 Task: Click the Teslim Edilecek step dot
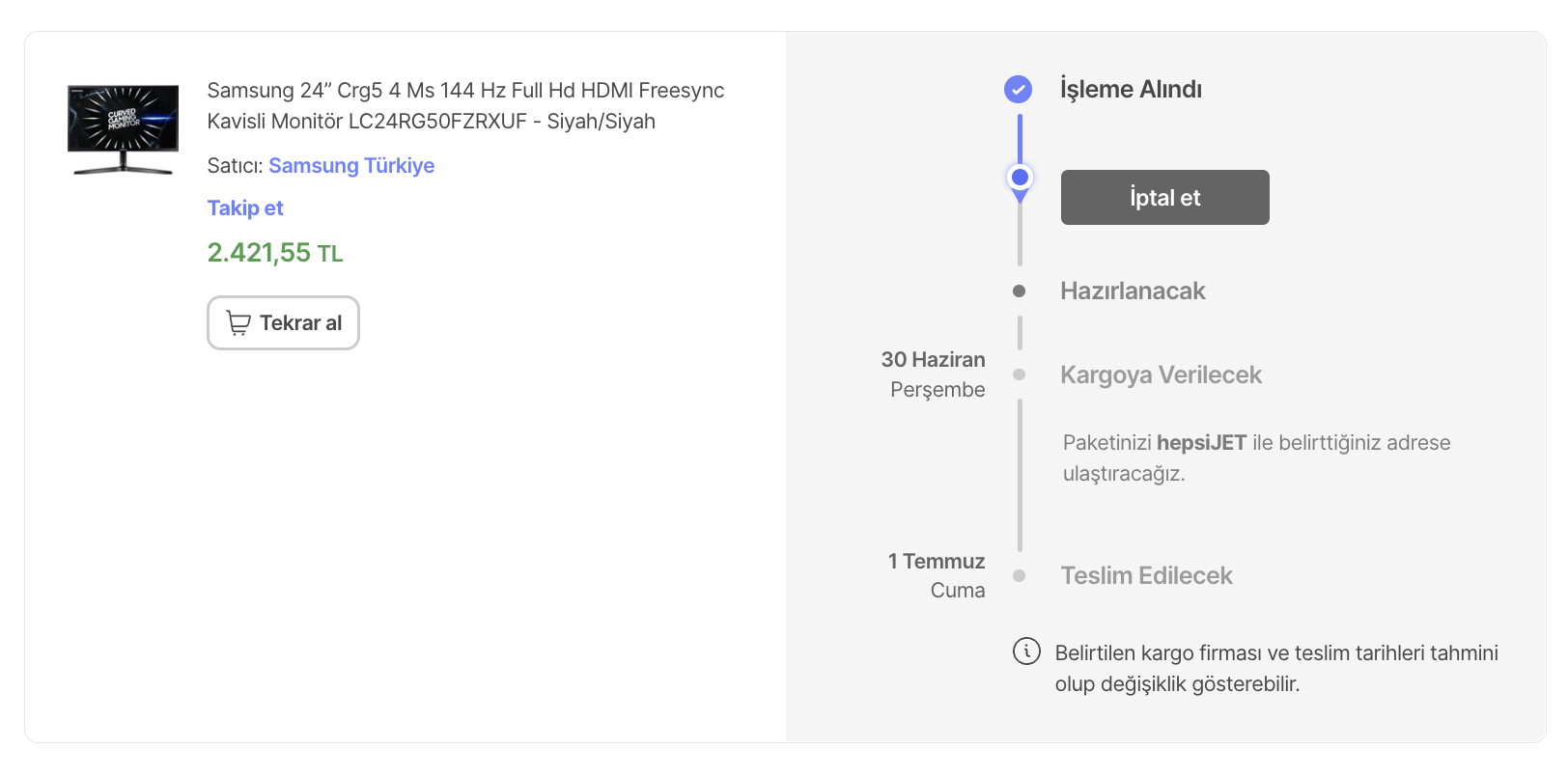click(x=1019, y=575)
